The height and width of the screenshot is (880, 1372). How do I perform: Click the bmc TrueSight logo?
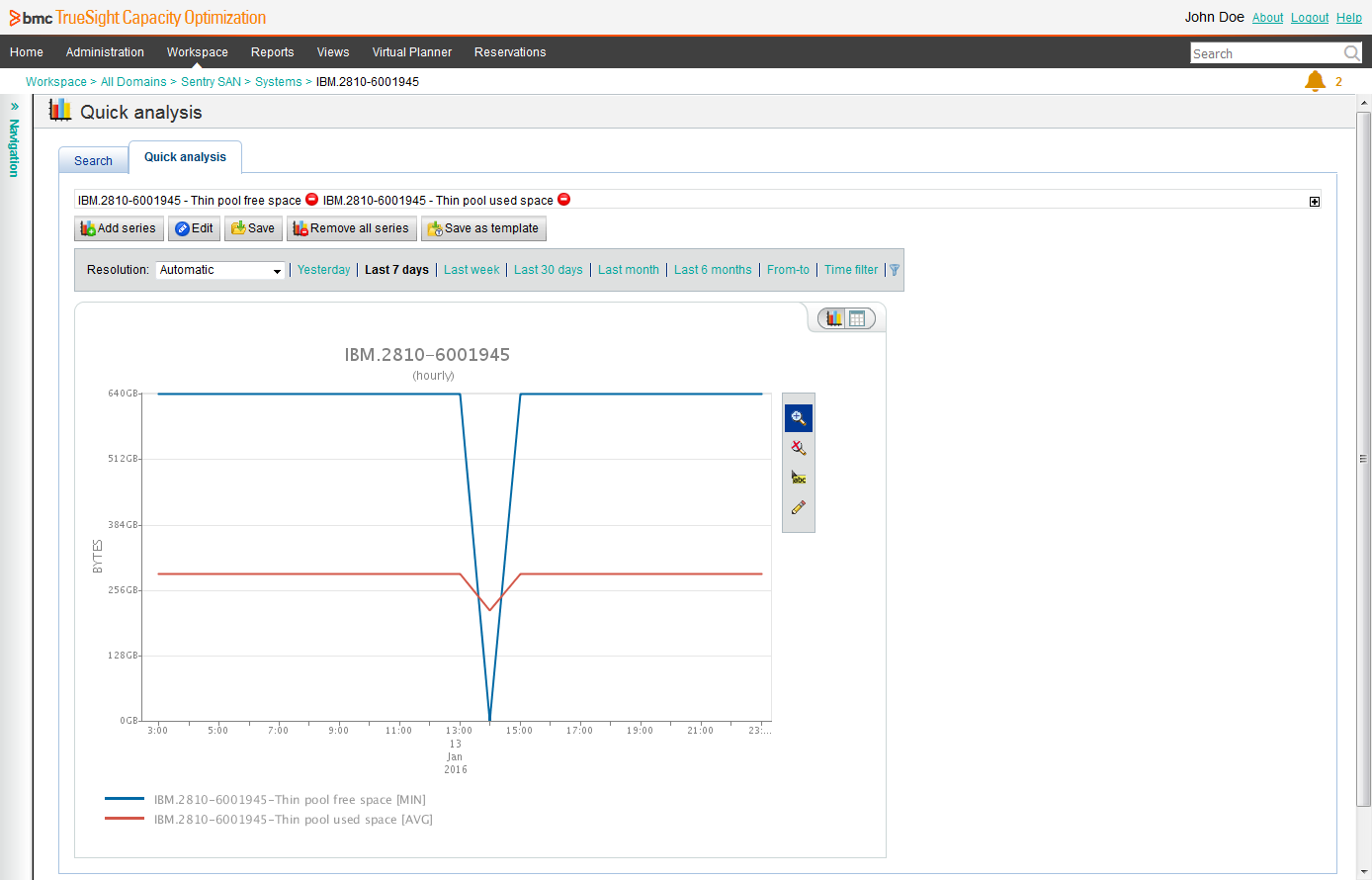tap(137, 18)
